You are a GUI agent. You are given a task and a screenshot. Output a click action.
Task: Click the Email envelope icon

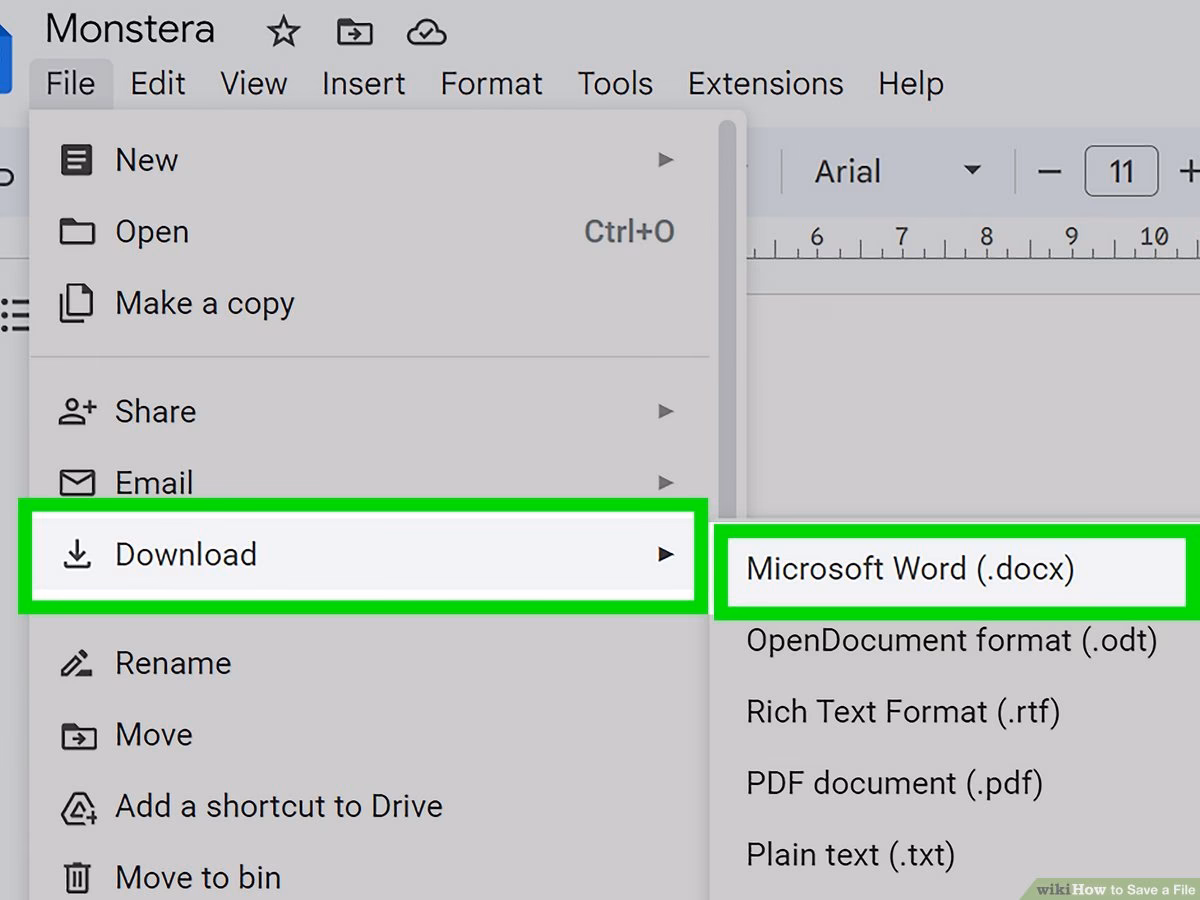77,483
